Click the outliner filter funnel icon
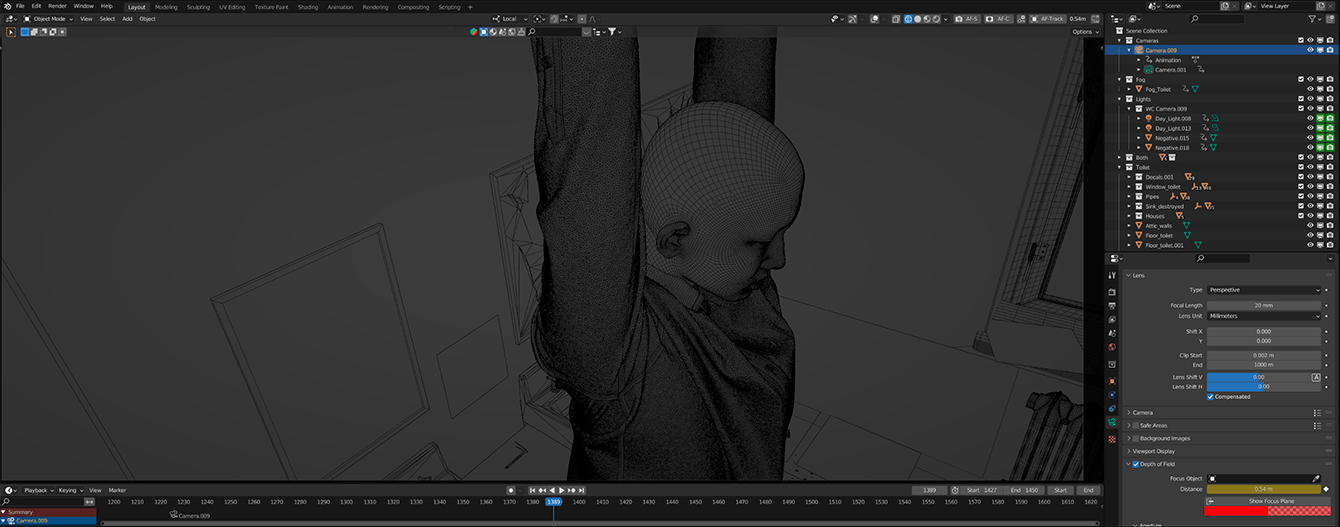1340x527 pixels. pyautogui.click(x=1310, y=19)
